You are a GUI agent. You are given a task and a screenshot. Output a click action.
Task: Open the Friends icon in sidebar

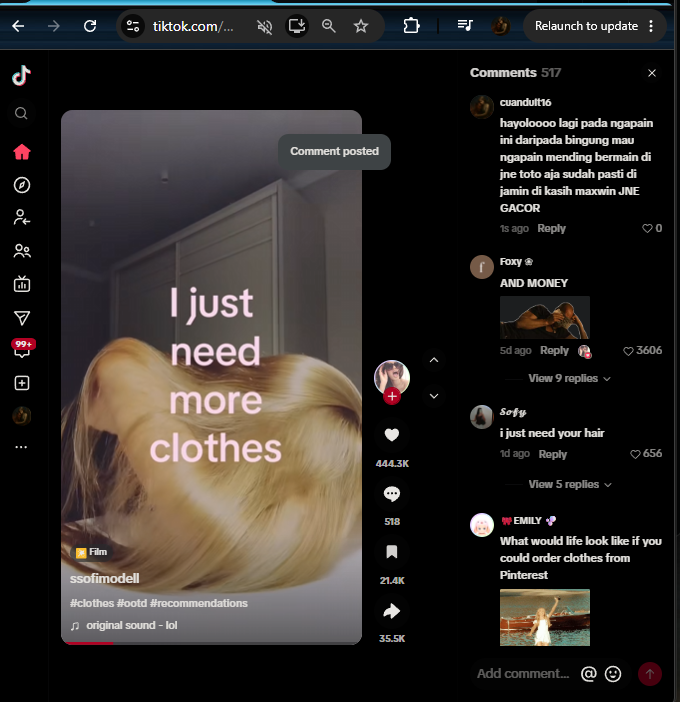click(21, 251)
